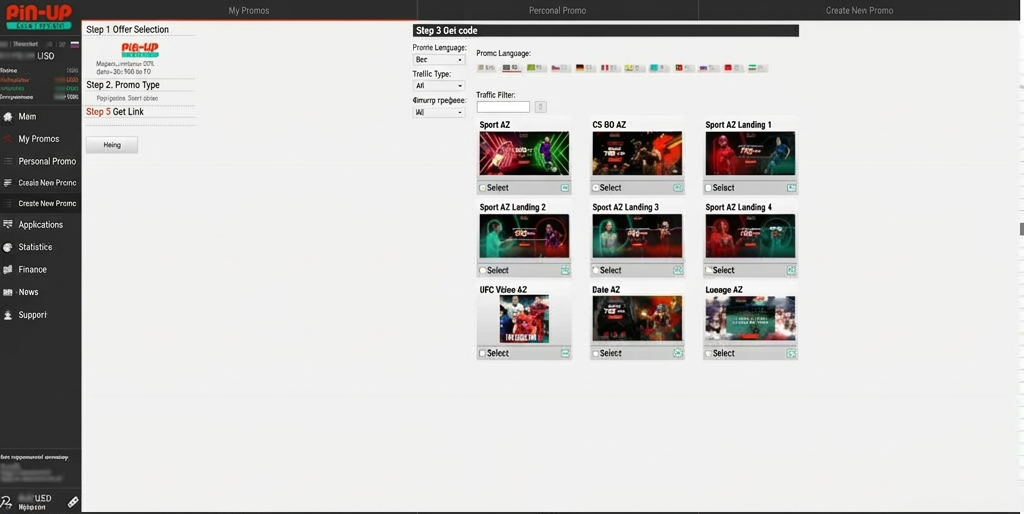Select the German flag language option
This screenshot has width=1024, height=514.
(x=584, y=68)
